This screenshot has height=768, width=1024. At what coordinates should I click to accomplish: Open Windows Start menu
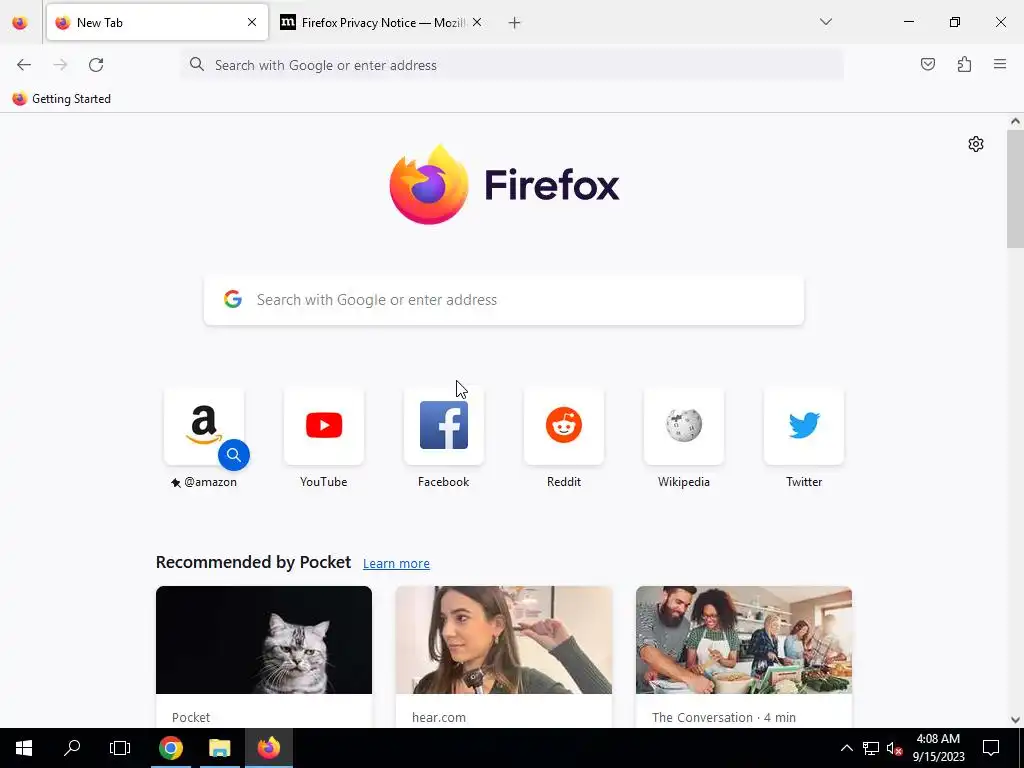(24, 748)
